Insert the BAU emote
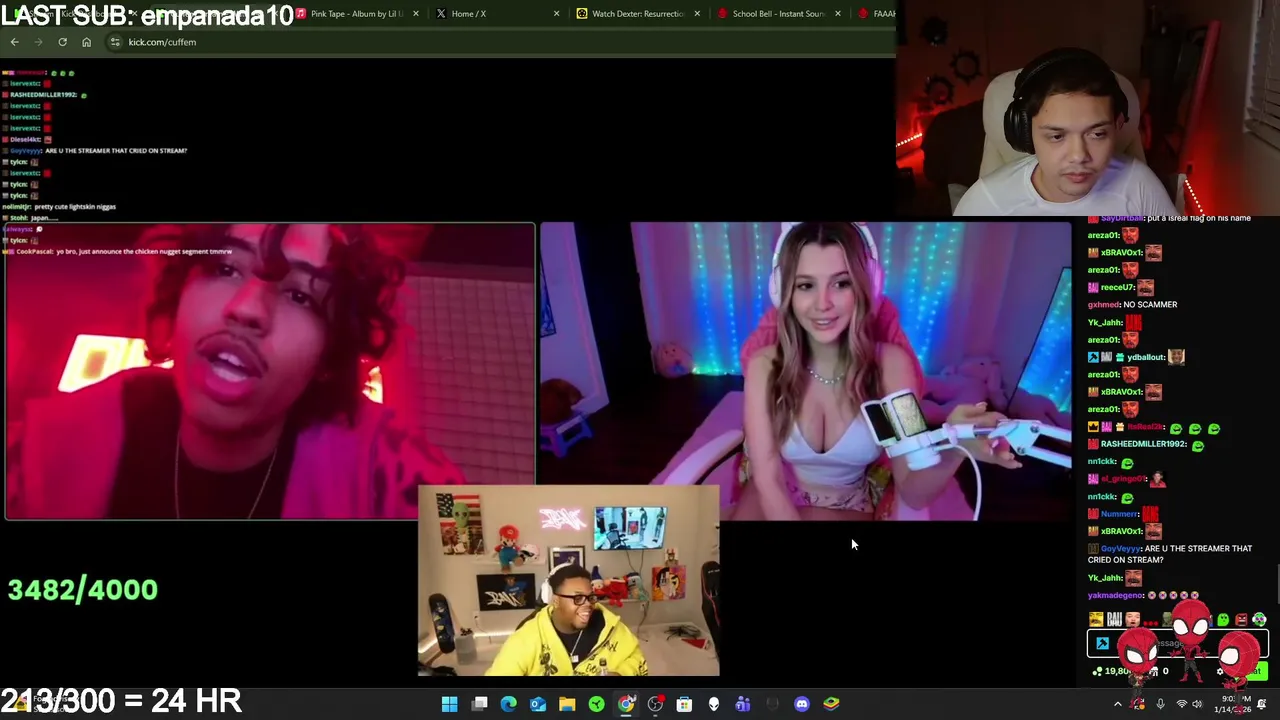Screen dimensions: 1280x720 click(x=1114, y=620)
